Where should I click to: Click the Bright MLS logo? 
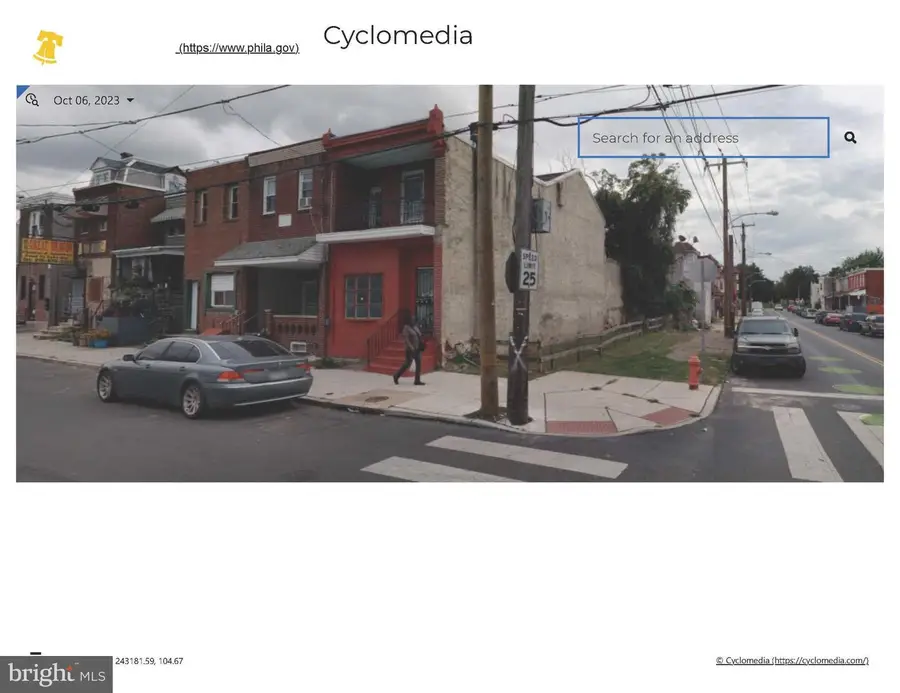point(57,672)
